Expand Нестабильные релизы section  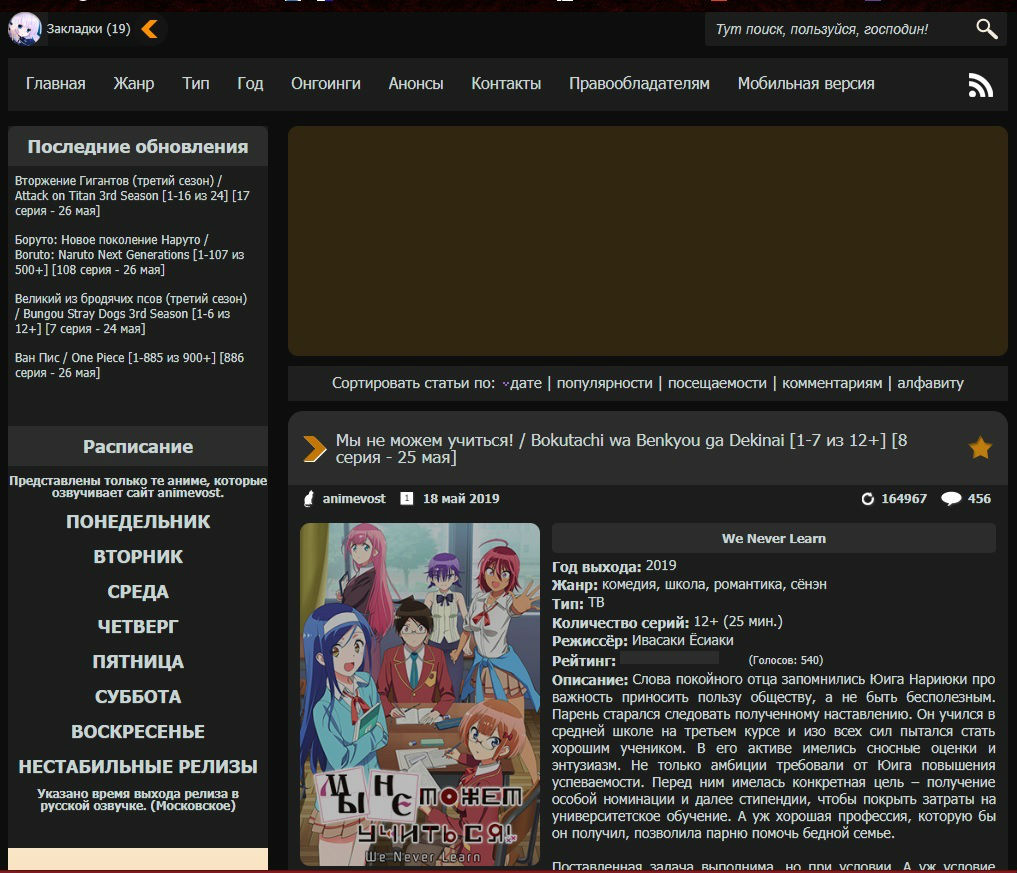[x=138, y=766]
